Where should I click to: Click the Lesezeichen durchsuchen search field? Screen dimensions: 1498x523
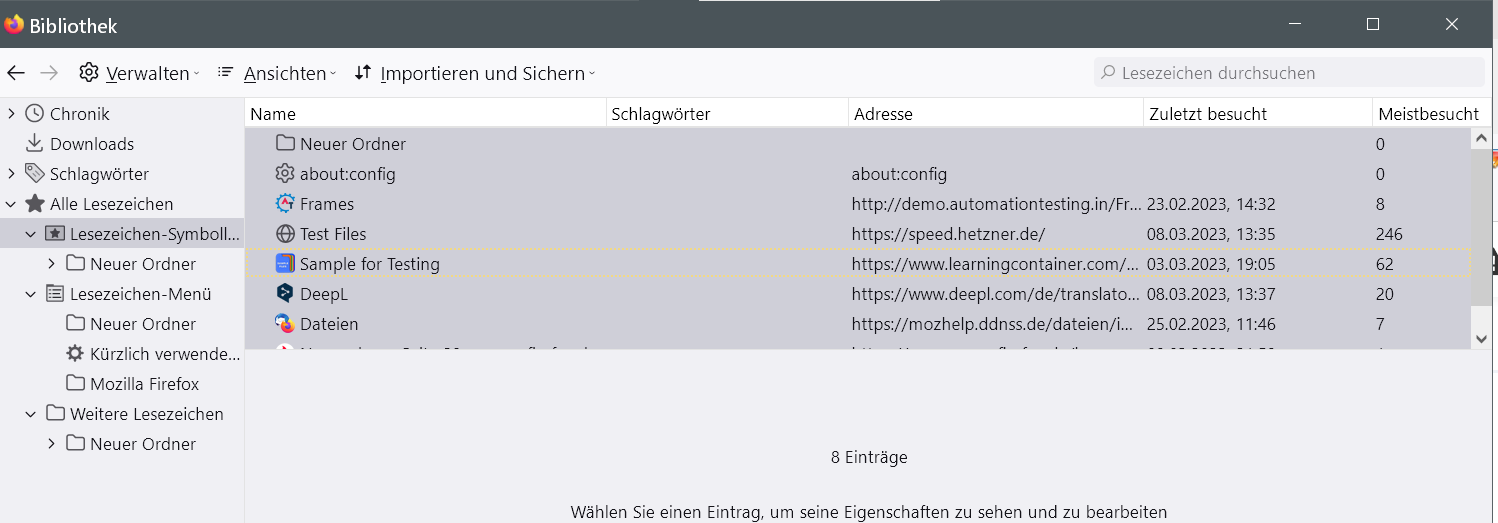1290,73
